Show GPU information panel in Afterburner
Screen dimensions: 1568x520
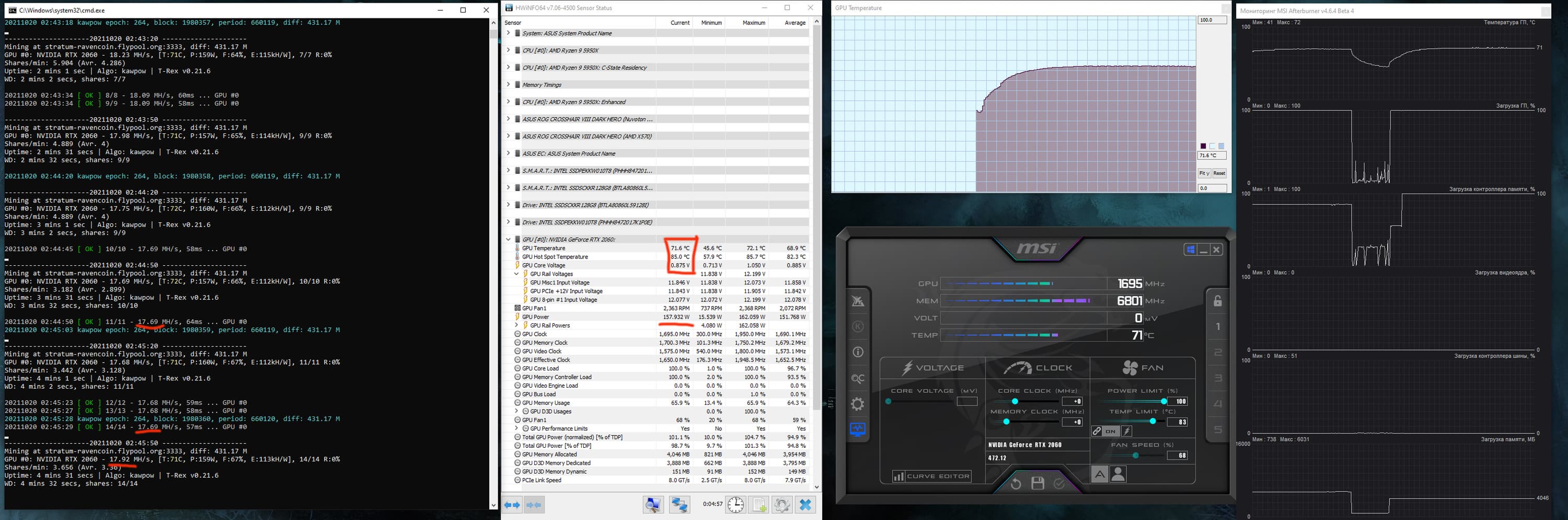click(858, 352)
